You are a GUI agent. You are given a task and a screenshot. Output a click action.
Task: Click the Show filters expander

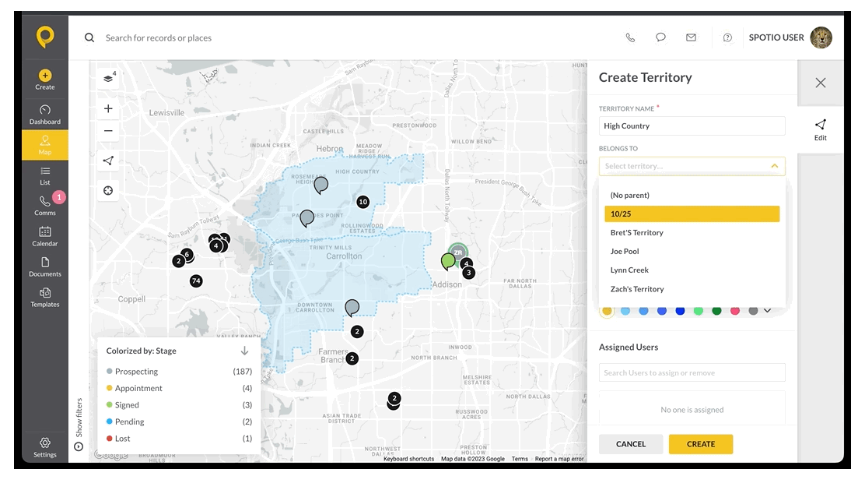pos(79,424)
